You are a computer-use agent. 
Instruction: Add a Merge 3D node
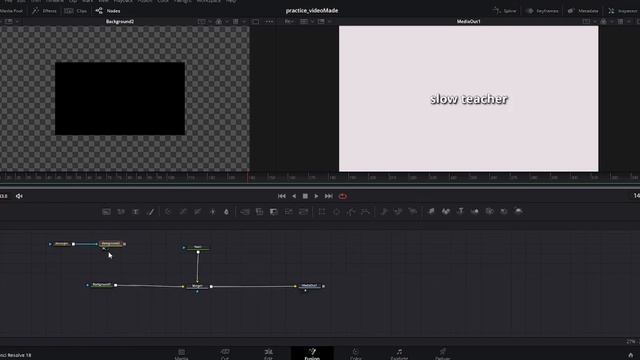point(475,211)
